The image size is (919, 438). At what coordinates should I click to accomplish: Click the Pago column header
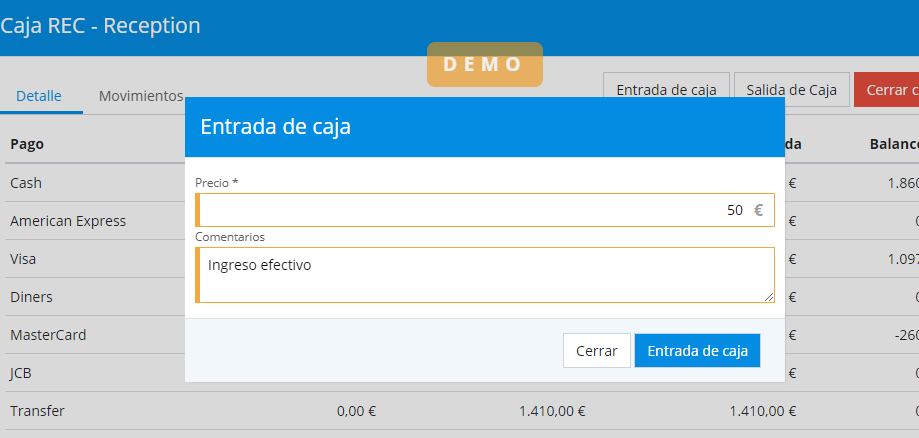[27, 144]
